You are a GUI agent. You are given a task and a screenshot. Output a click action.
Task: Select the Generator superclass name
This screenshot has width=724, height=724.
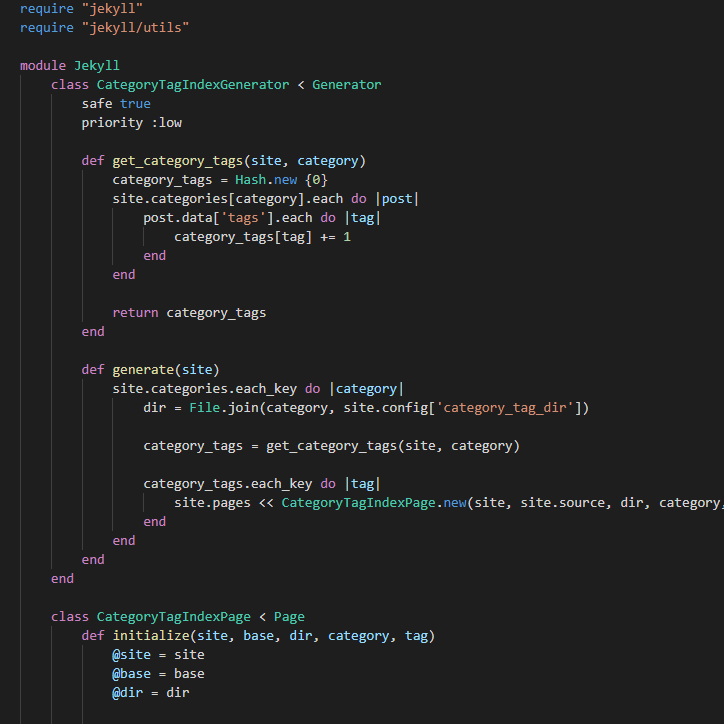click(347, 84)
